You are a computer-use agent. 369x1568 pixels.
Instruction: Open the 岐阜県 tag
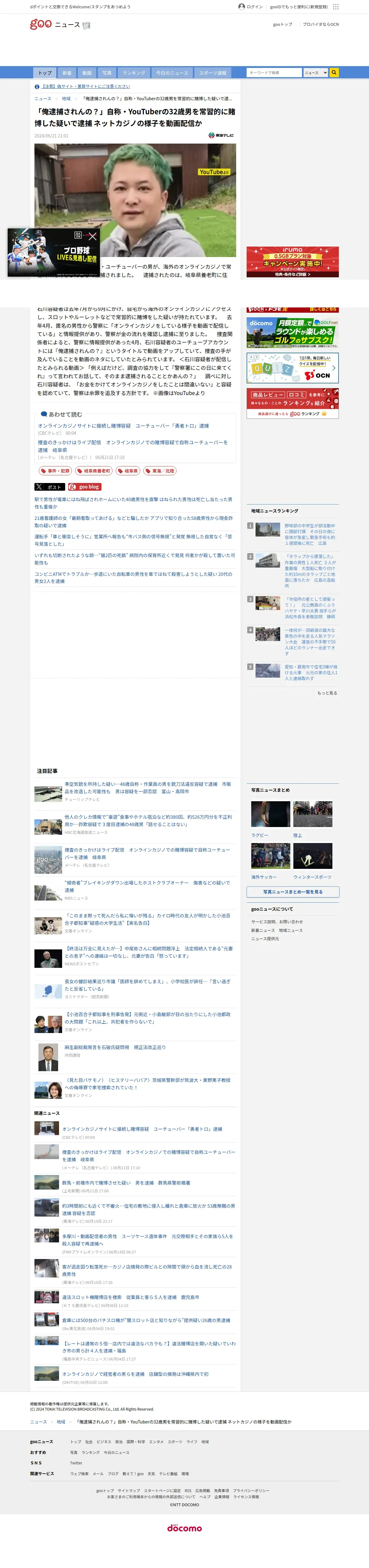click(128, 471)
